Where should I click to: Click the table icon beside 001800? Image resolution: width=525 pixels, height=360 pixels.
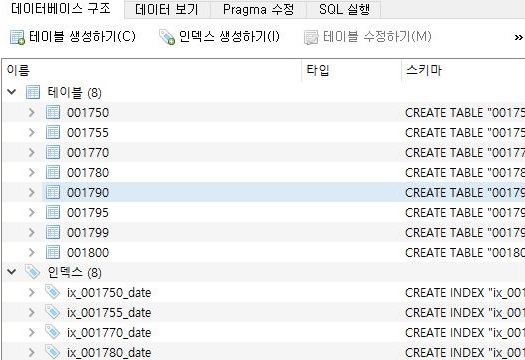point(53,252)
